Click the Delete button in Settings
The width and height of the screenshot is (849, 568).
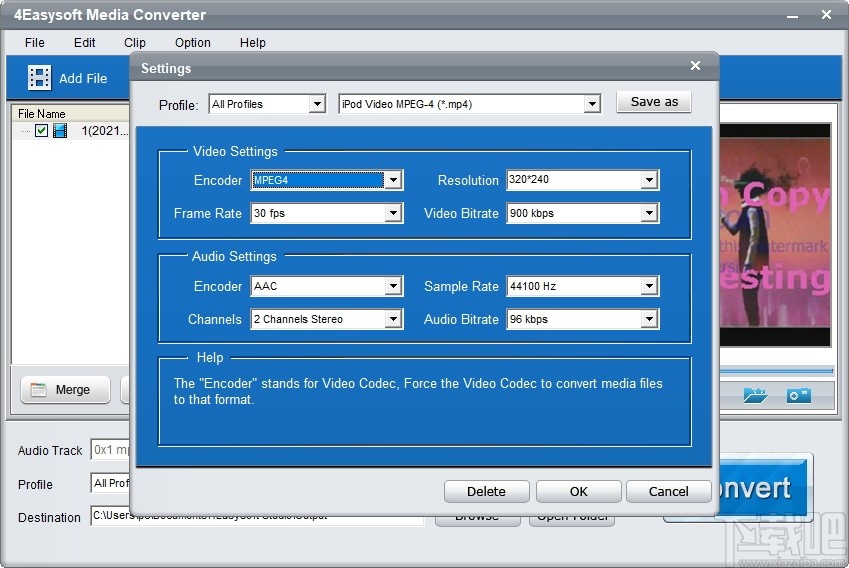pos(486,492)
